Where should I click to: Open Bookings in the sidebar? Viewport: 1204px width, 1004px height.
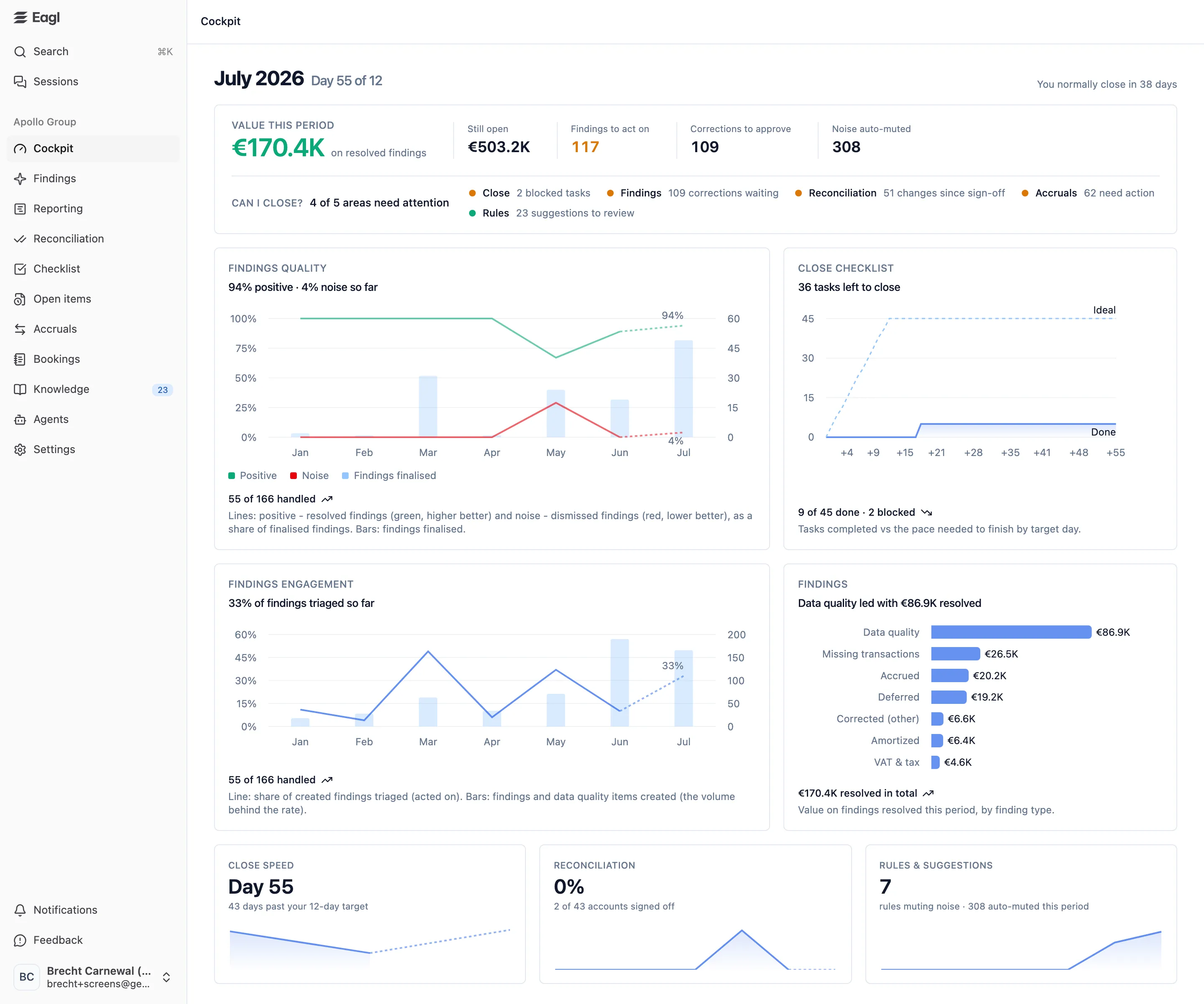click(94, 359)
